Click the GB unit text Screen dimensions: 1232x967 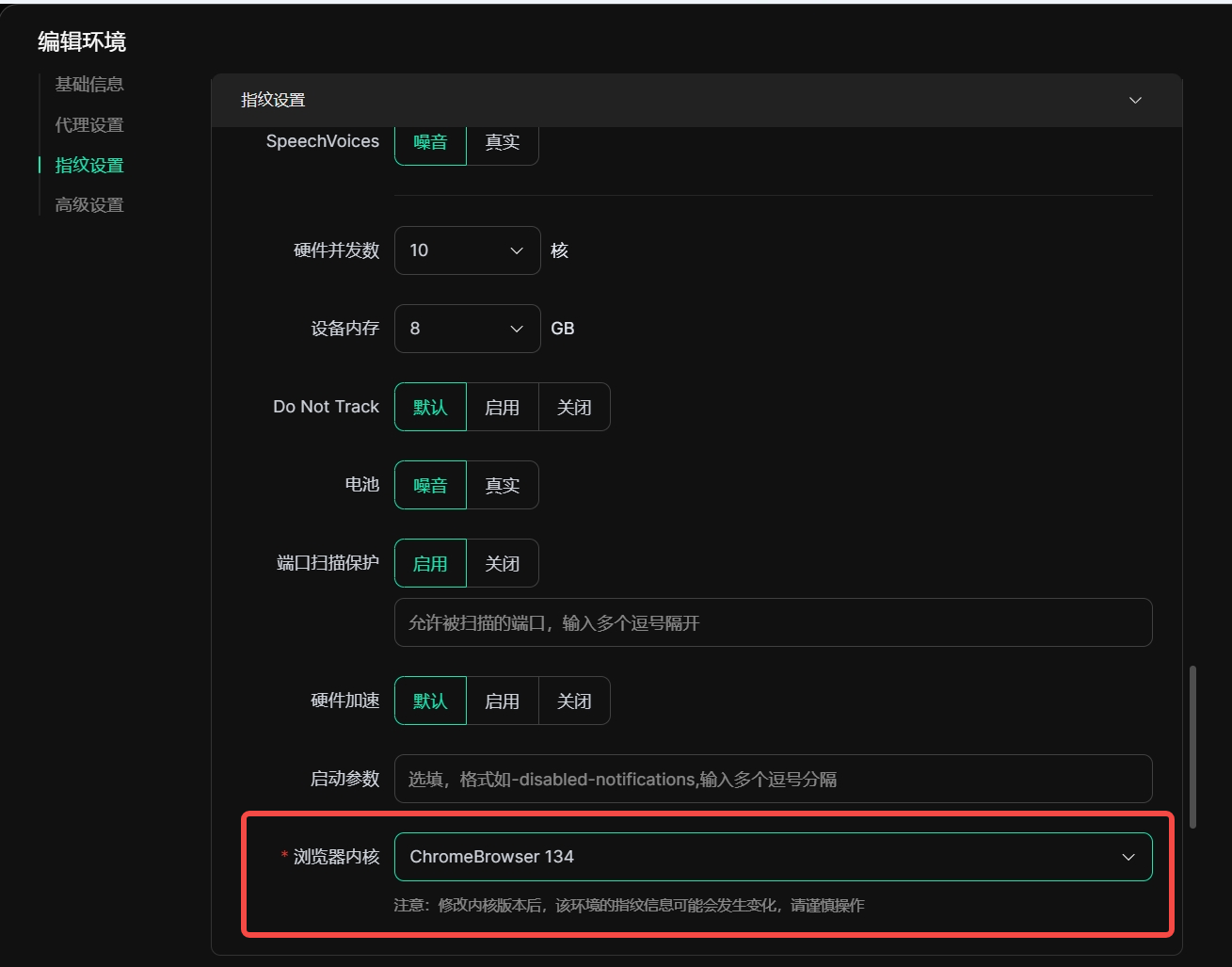coord(563,329)
